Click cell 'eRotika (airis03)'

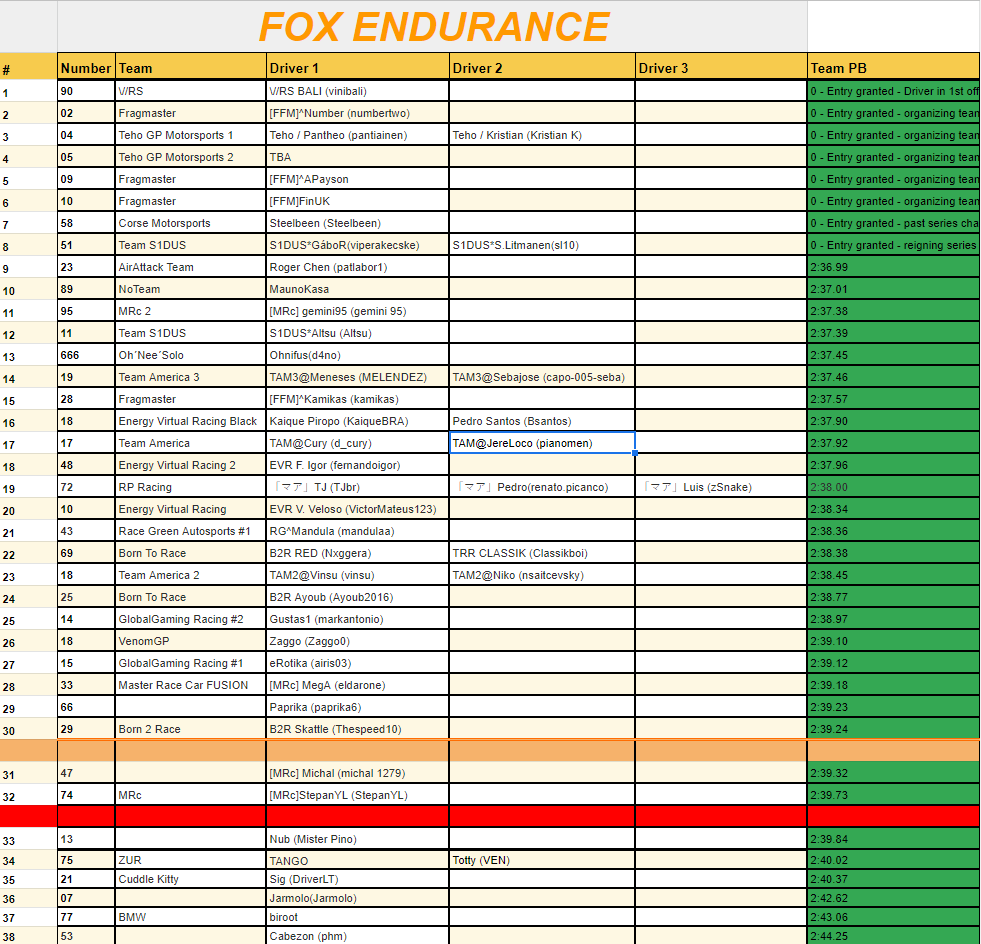[x=357, y=663]
